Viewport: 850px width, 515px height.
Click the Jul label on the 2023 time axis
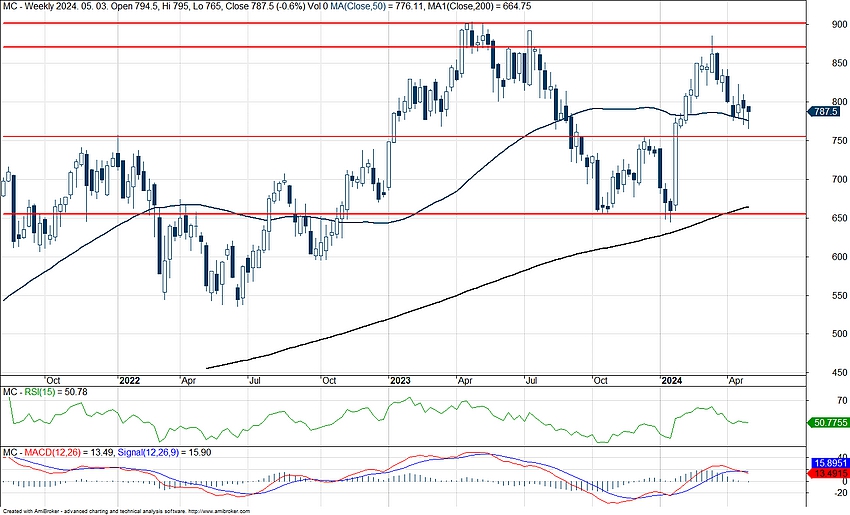click(x=534, y=381)
